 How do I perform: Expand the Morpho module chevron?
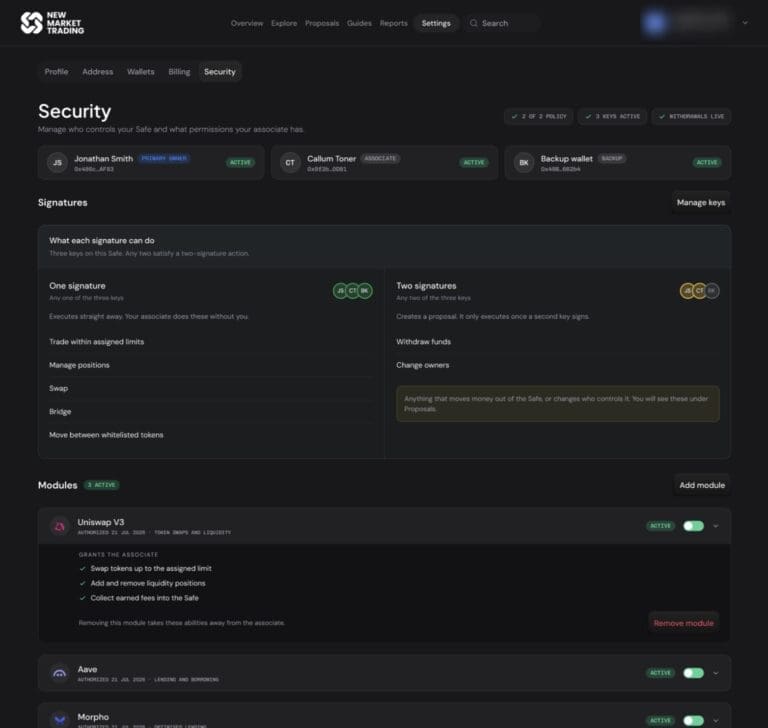tap(716, 721)
